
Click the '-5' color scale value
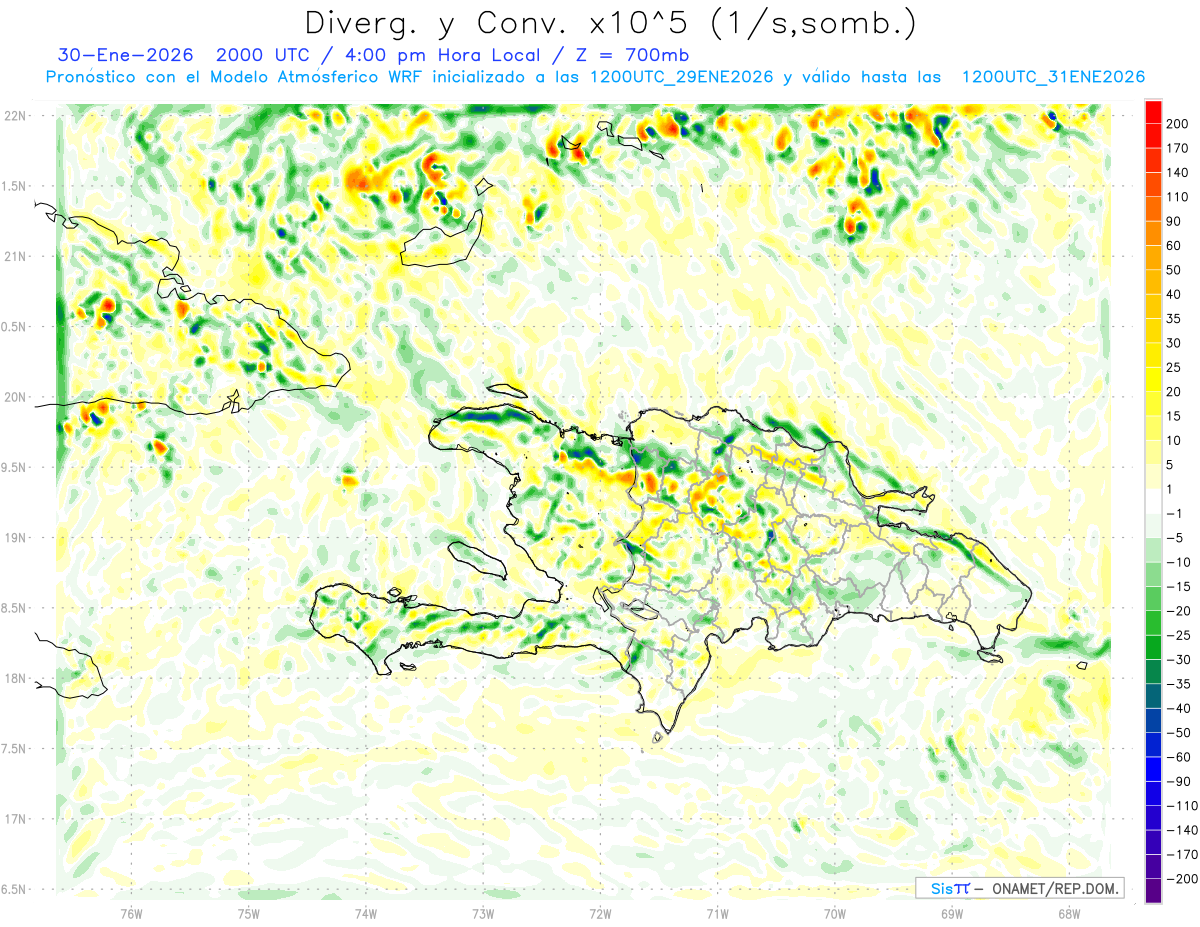(1174, 538)
